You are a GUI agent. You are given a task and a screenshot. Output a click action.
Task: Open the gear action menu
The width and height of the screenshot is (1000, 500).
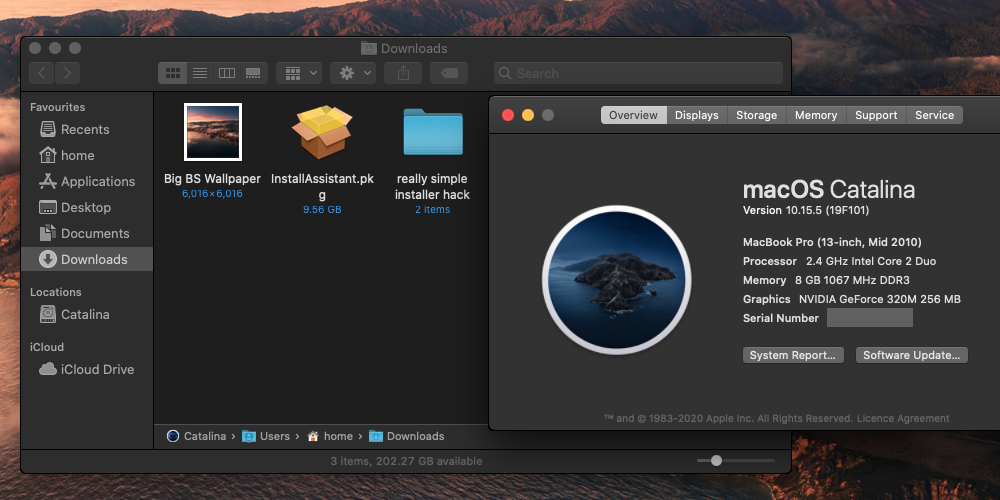tap(353, 73)
